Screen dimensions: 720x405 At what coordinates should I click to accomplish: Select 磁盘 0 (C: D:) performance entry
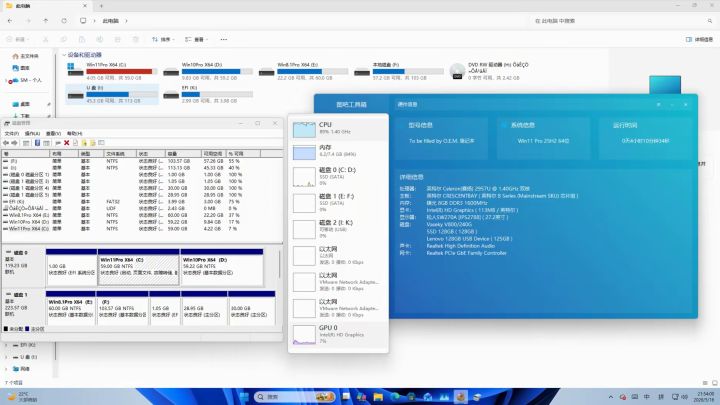[338, 176]
